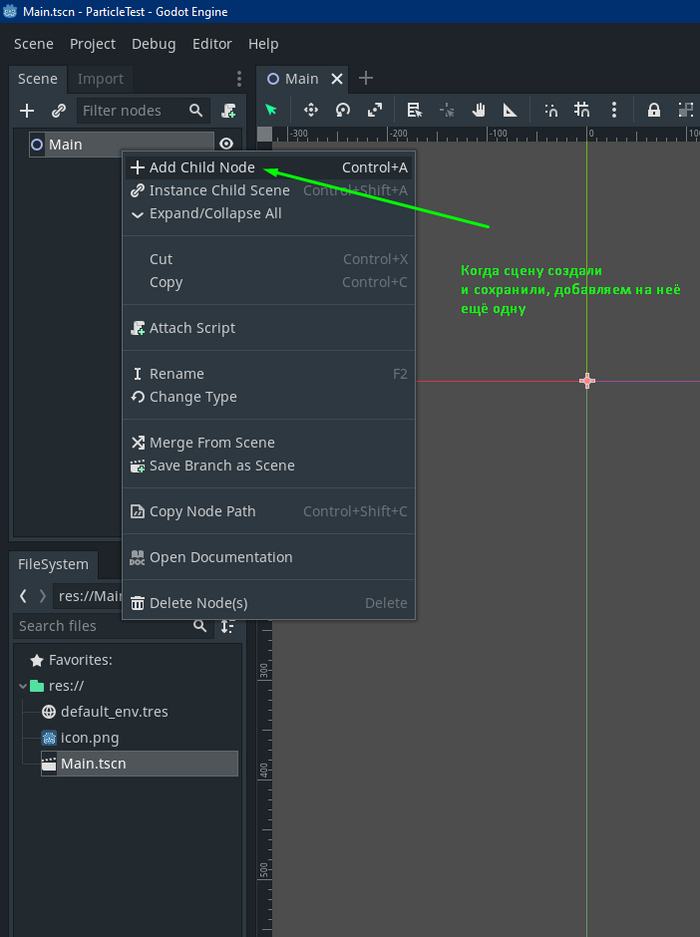The width and height of the screenshot is (700, 937).
Task: Select the Scale mode tool
Action: point(375,110)
